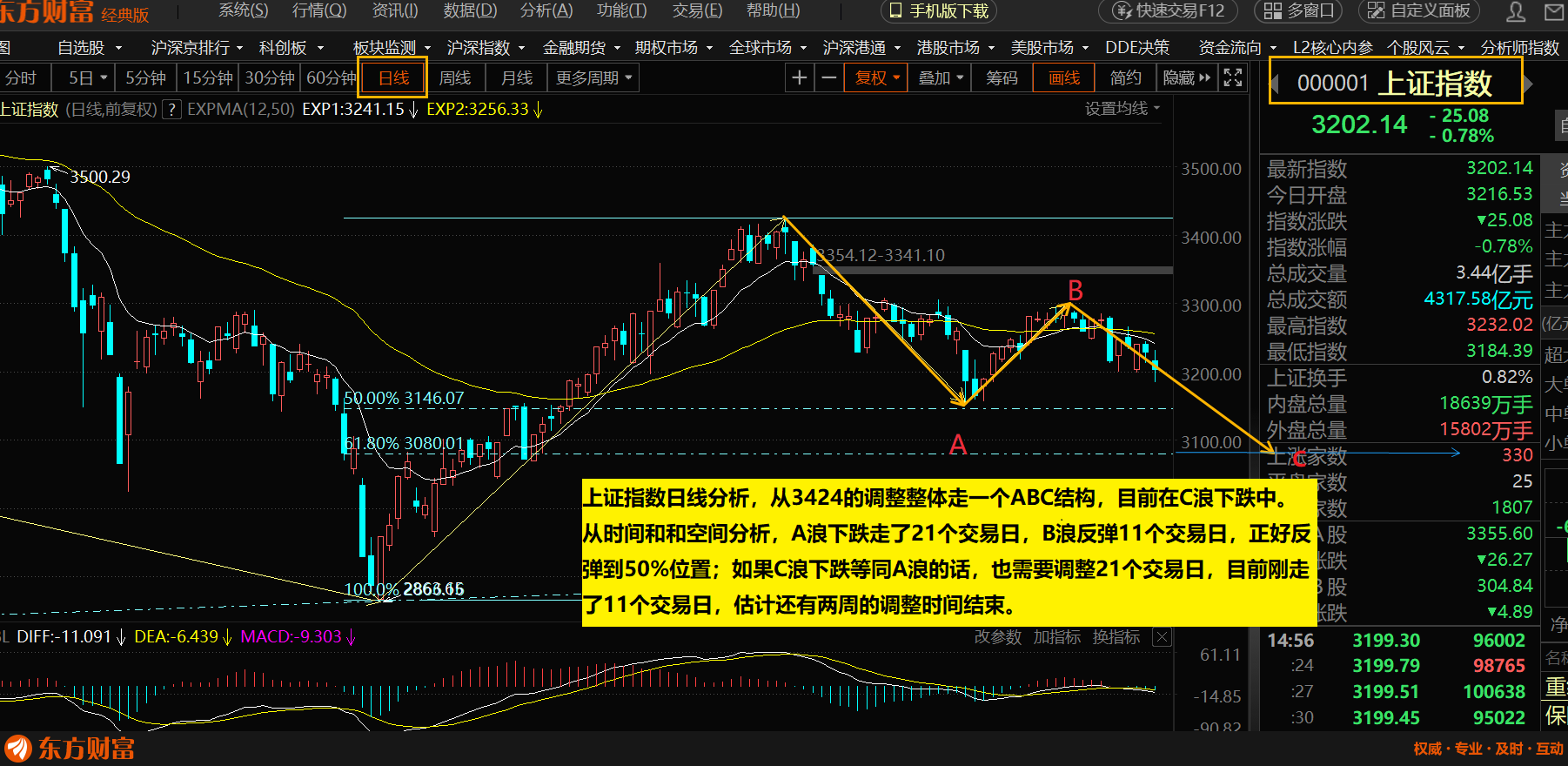Open 分析(A) menu
This screenshot has height=766, width=1568.
(x=546, y=10)
